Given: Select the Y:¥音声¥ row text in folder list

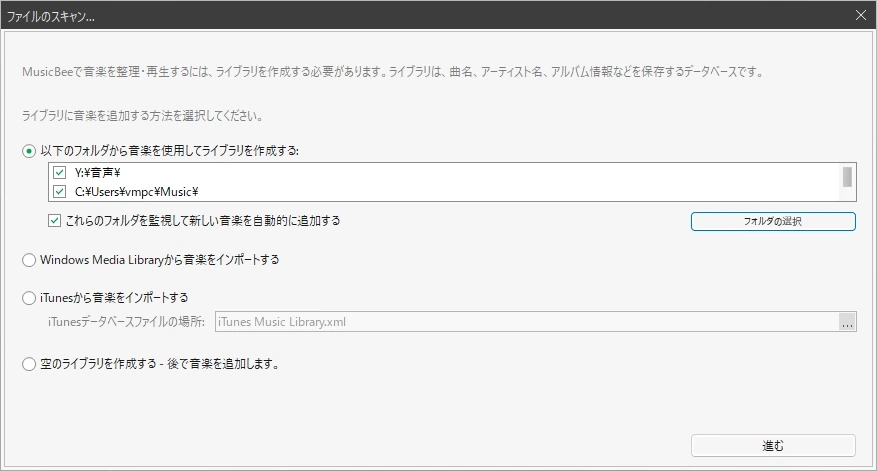Looking at the screenshot, I should point(100,173).
